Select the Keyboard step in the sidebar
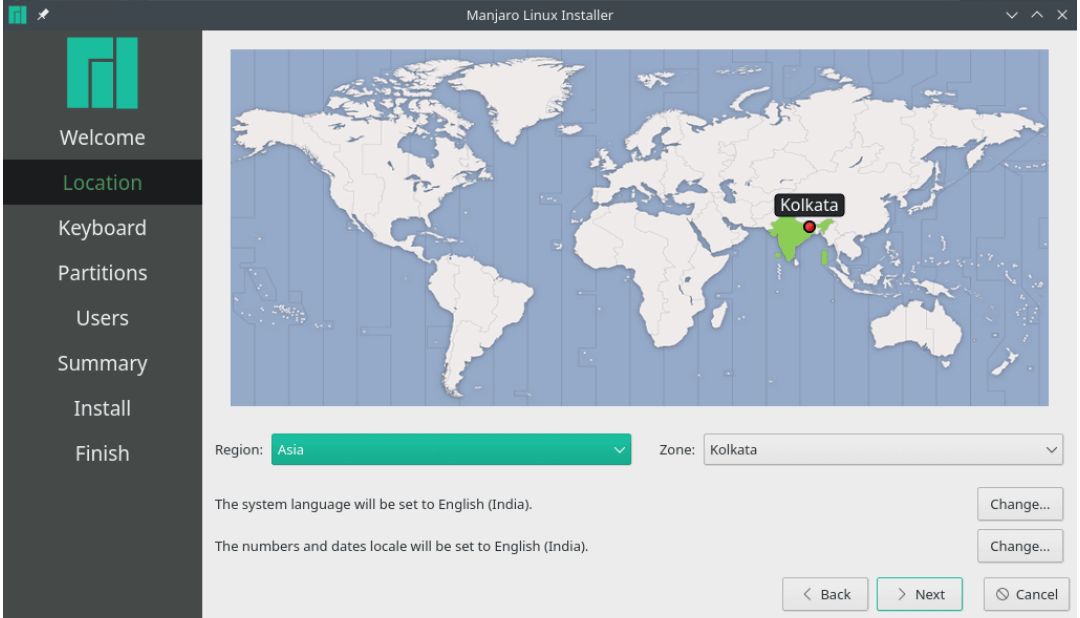The height and width of the screenshot is (618, 1080). [x=102, y=228]
